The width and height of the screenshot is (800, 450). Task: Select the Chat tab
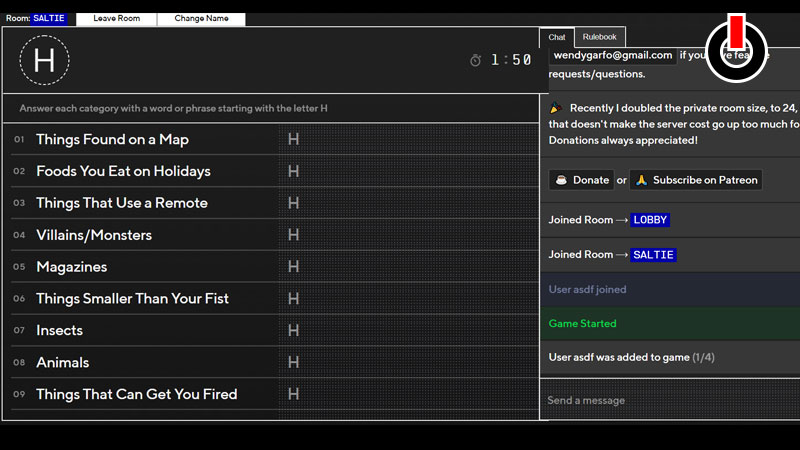pyautogui.click(x=557, y=37)
